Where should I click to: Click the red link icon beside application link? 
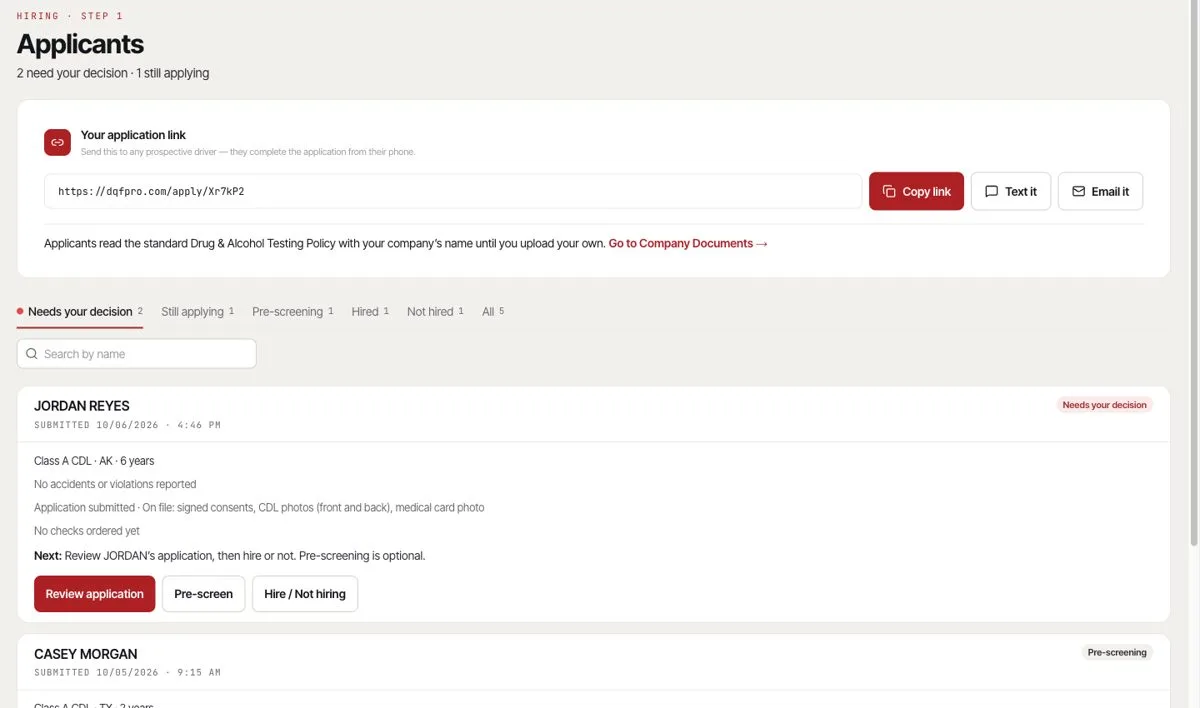[57, 142]
